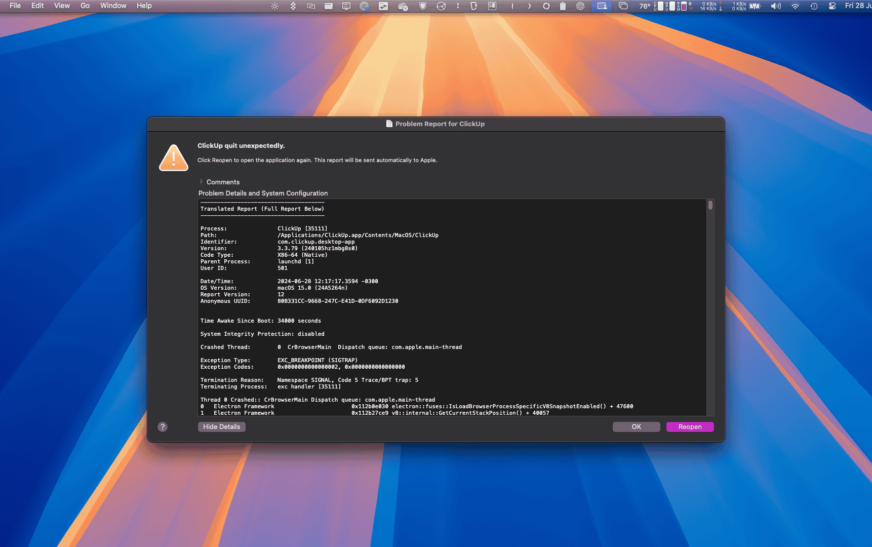This screenshot has height=547, width=872.
Task: Click the Reopen button
Action: (x=690, y=427)
